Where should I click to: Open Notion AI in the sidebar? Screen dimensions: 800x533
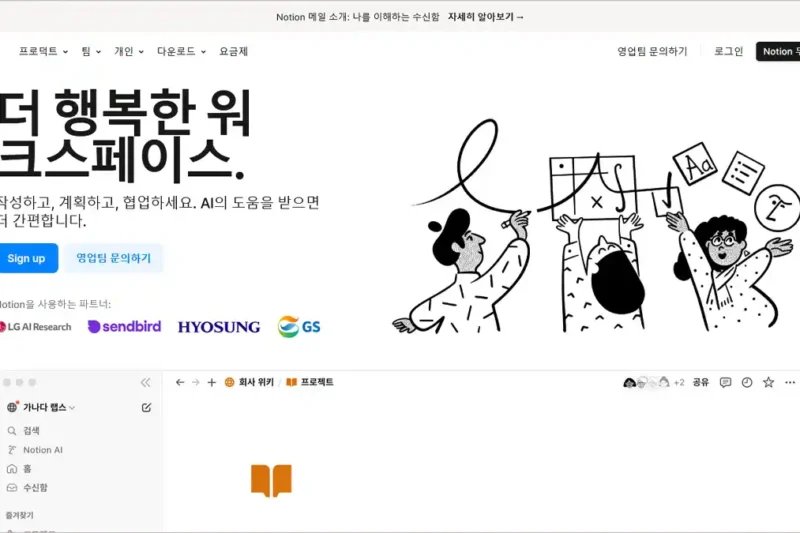pos(35,450)
